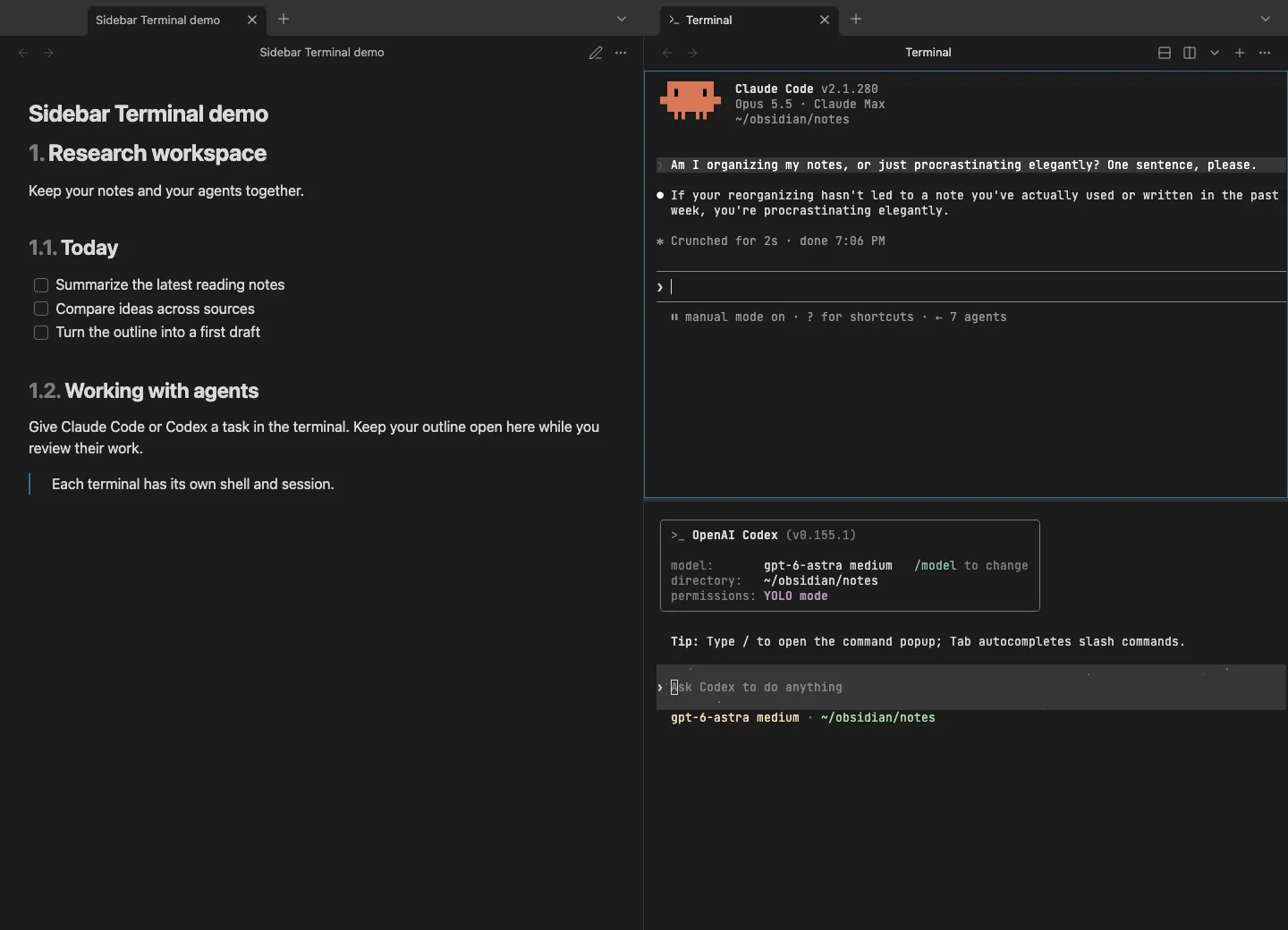This screenshot has width=1288, height=930.
Task: Open a new tab next to Sidebar Terminal demo
Action: 284,19
